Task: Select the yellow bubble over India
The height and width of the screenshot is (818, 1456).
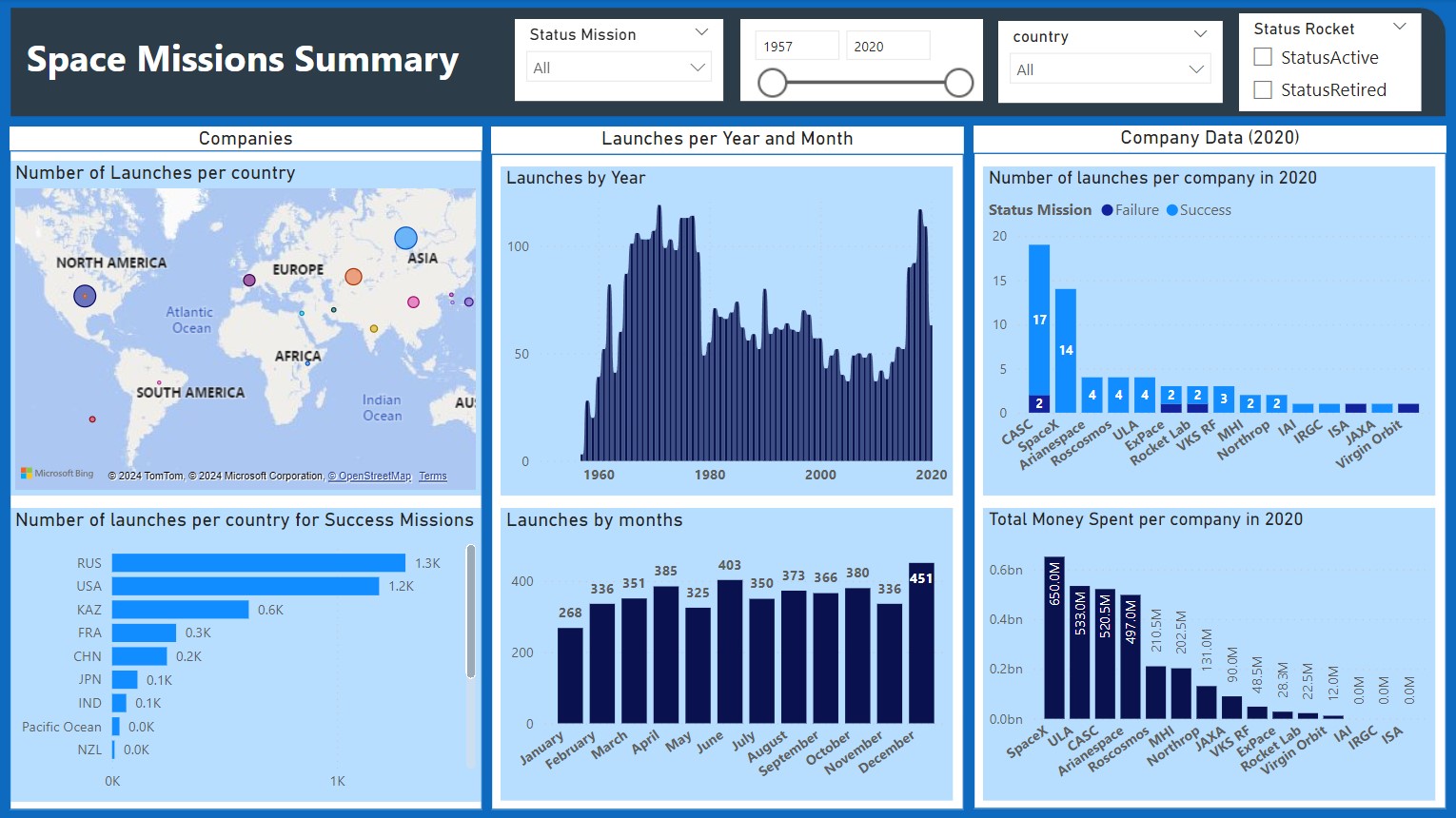Action: click(374, 329)
